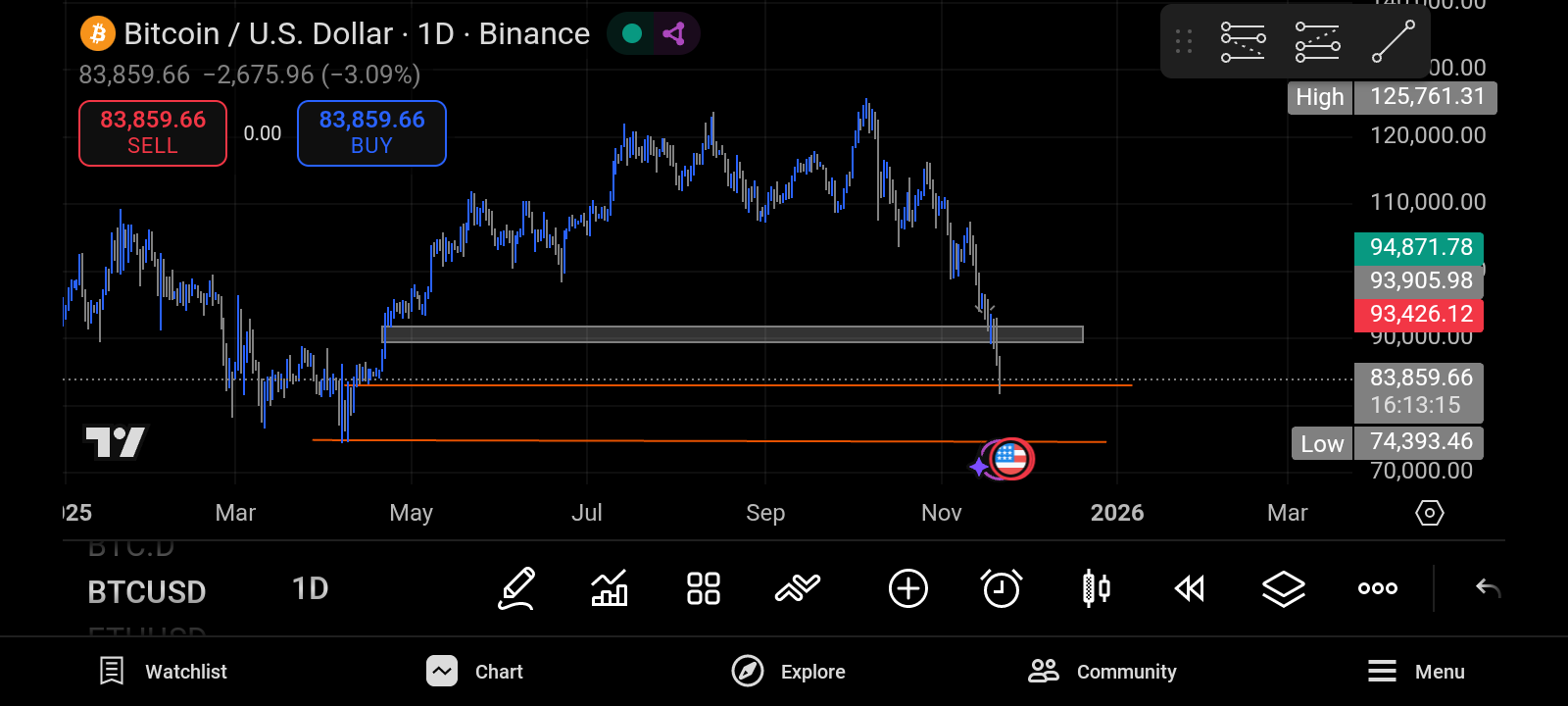Click the US flag economic event marker
The image size is (1568, 706).
click(x=1010, y=458)
